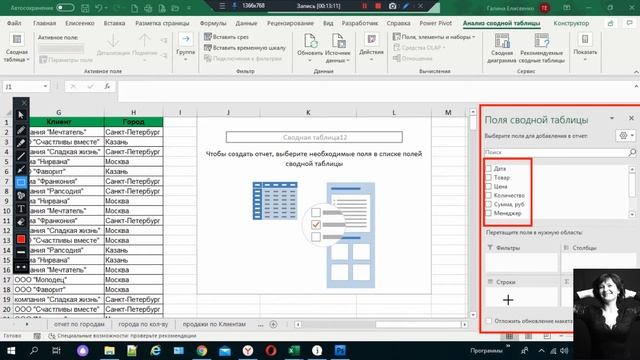Select the arrow drawing tool

[x=21, y=169]
